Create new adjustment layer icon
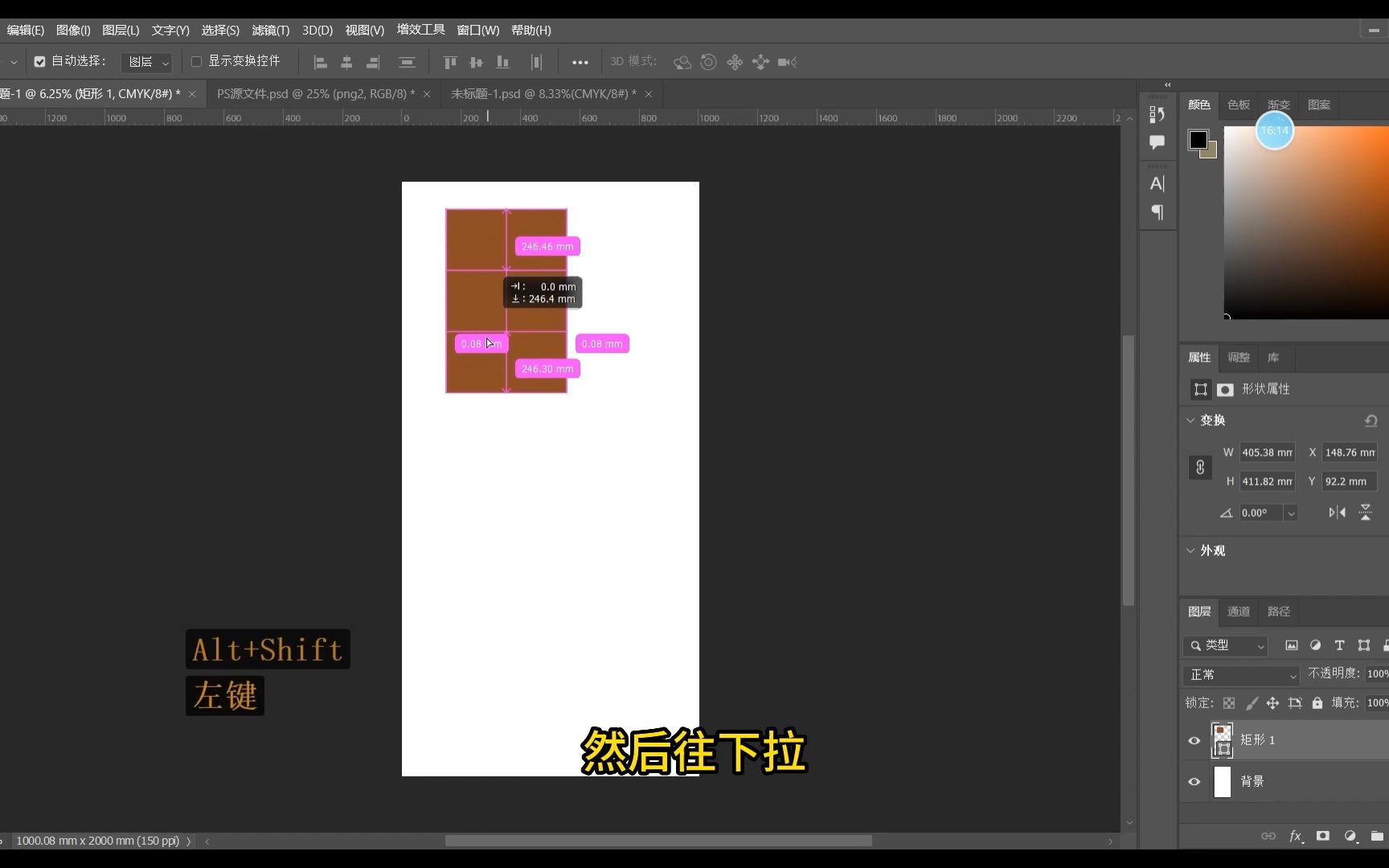Image resolution: width=1389 pixels, height=868 pixels. (1351, 836)
